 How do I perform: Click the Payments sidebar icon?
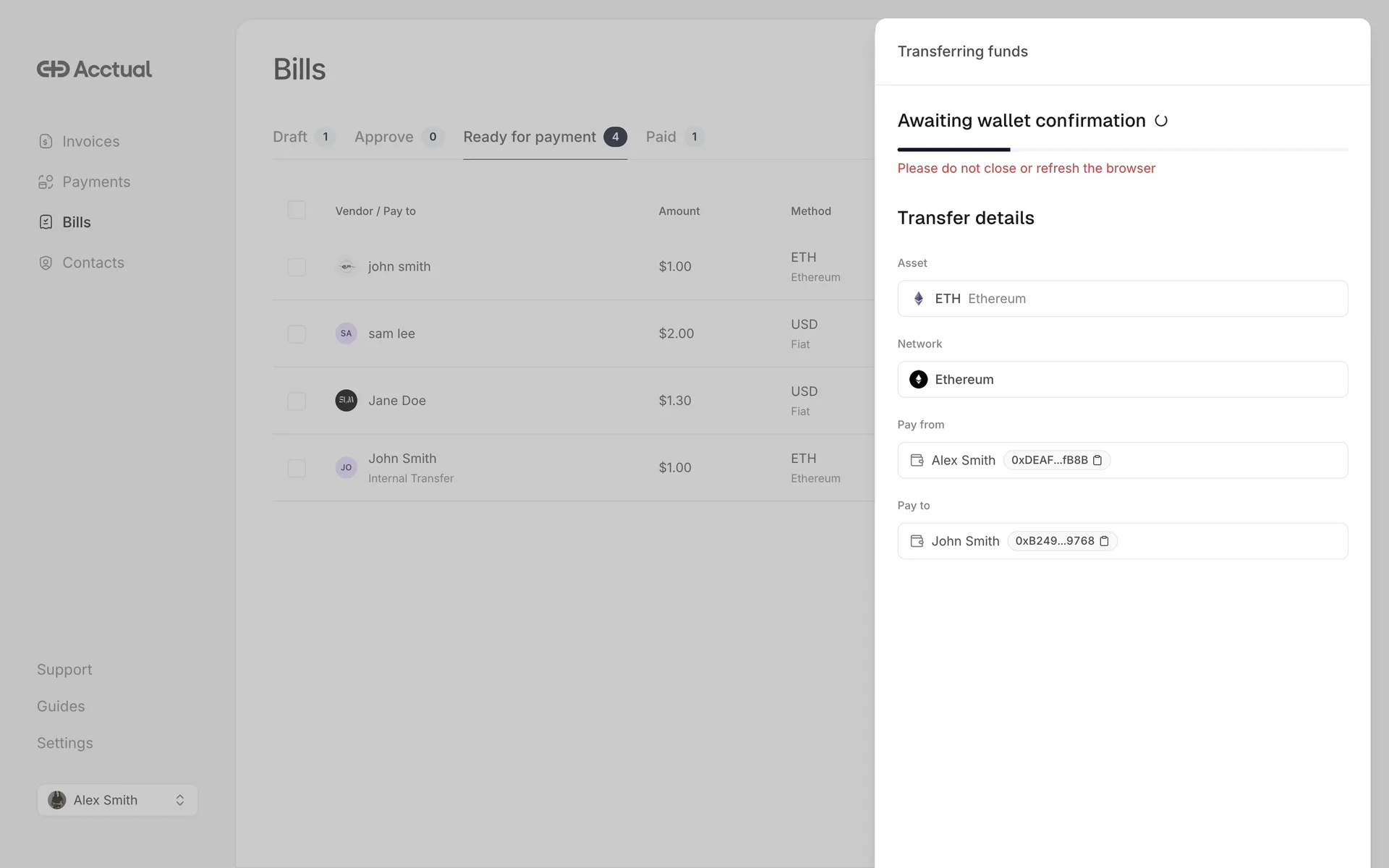click(x=46, y=182)
